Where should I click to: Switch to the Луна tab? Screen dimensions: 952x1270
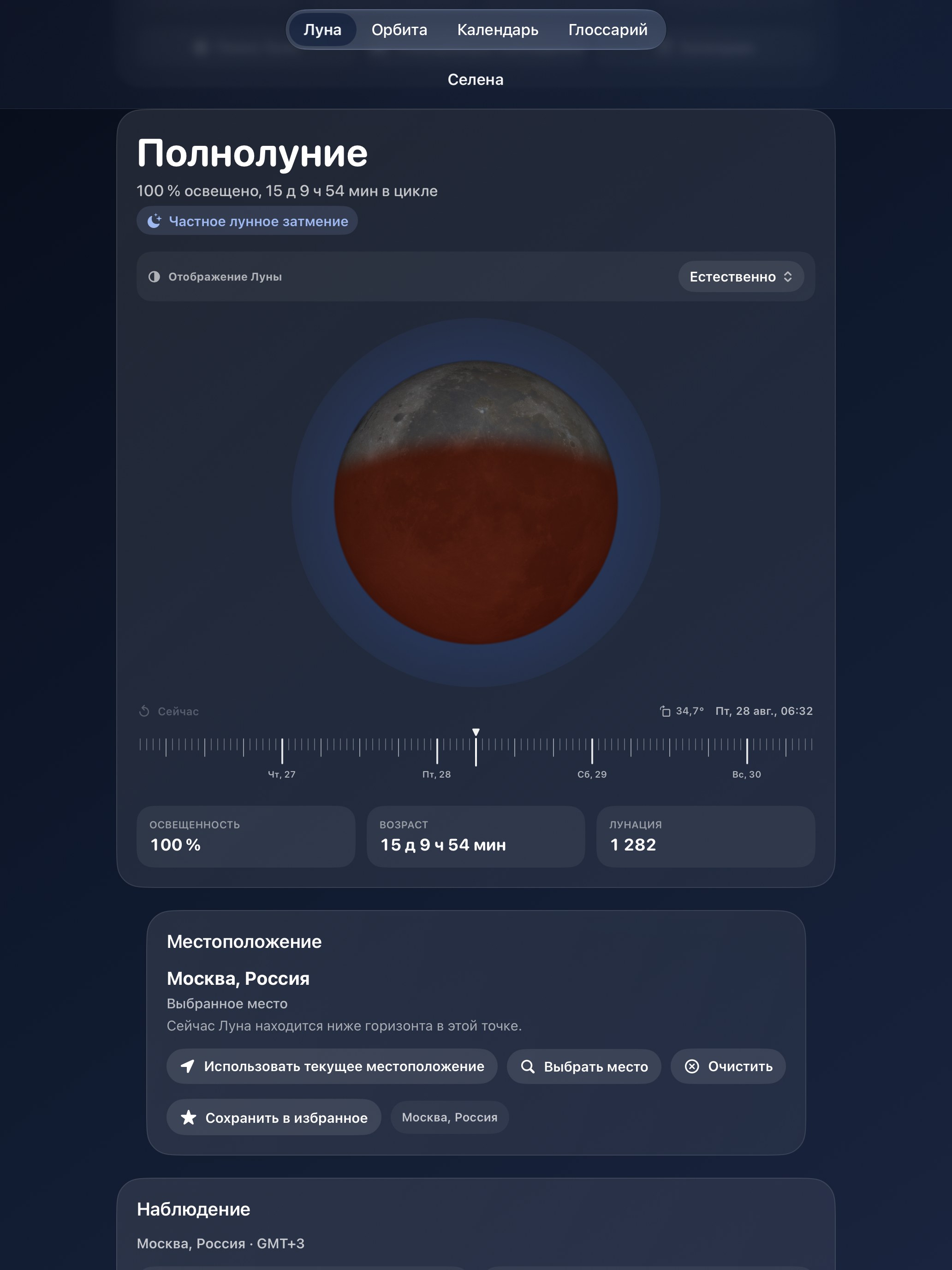point(322,29)
